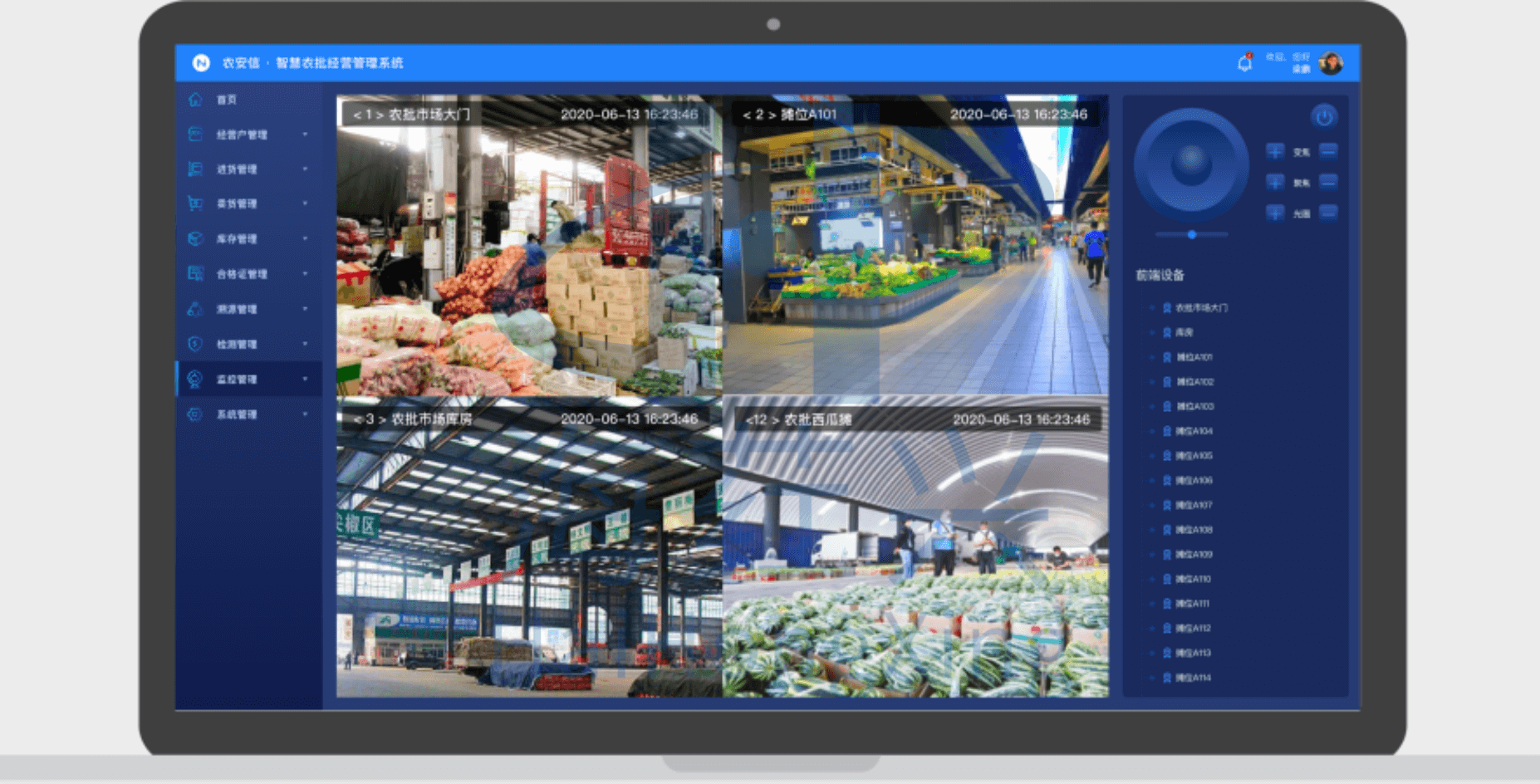Select device 摊位A114 in the list
1540x784 pixels.
coord(1193,678)
